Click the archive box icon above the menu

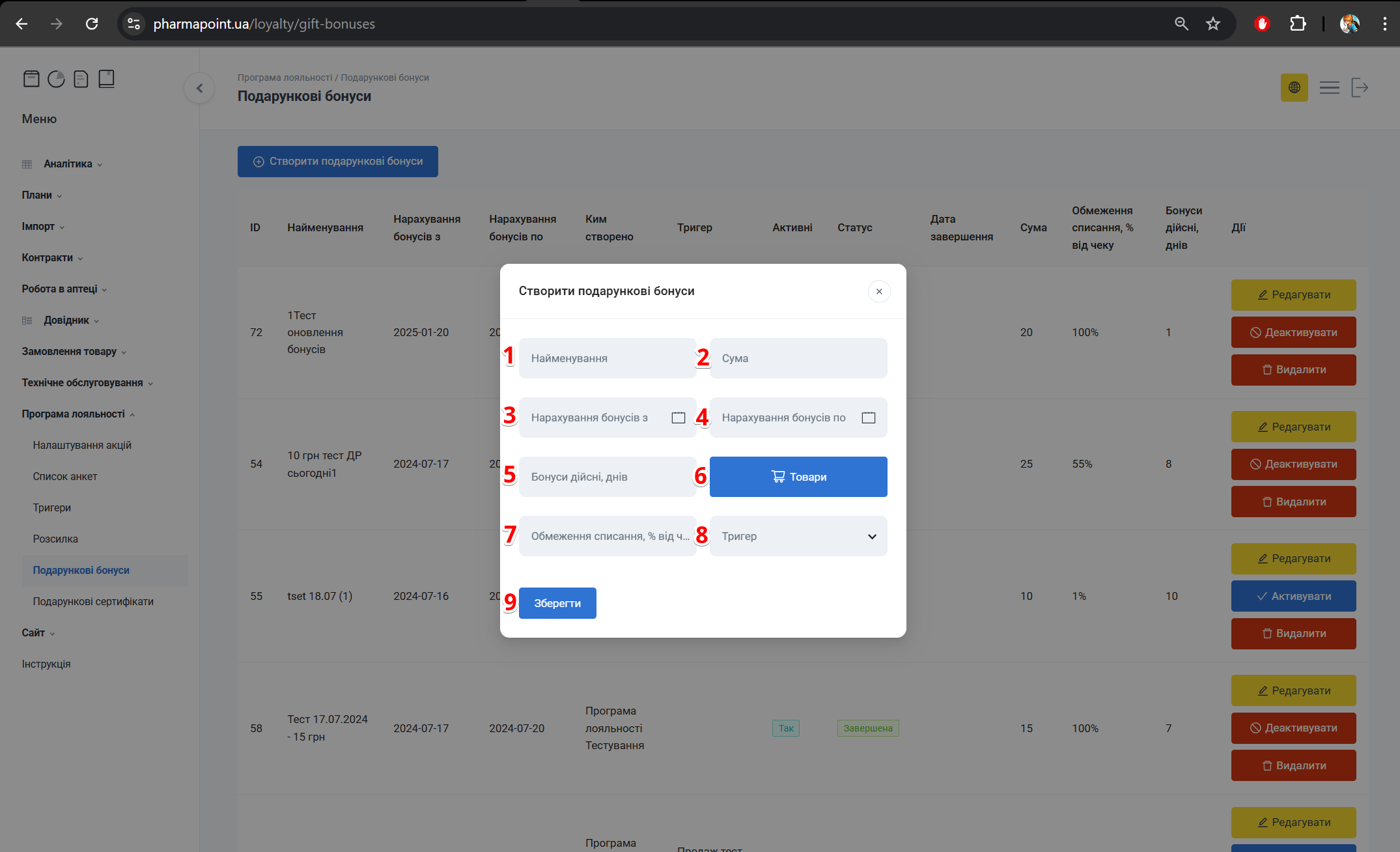click(31, 79)
